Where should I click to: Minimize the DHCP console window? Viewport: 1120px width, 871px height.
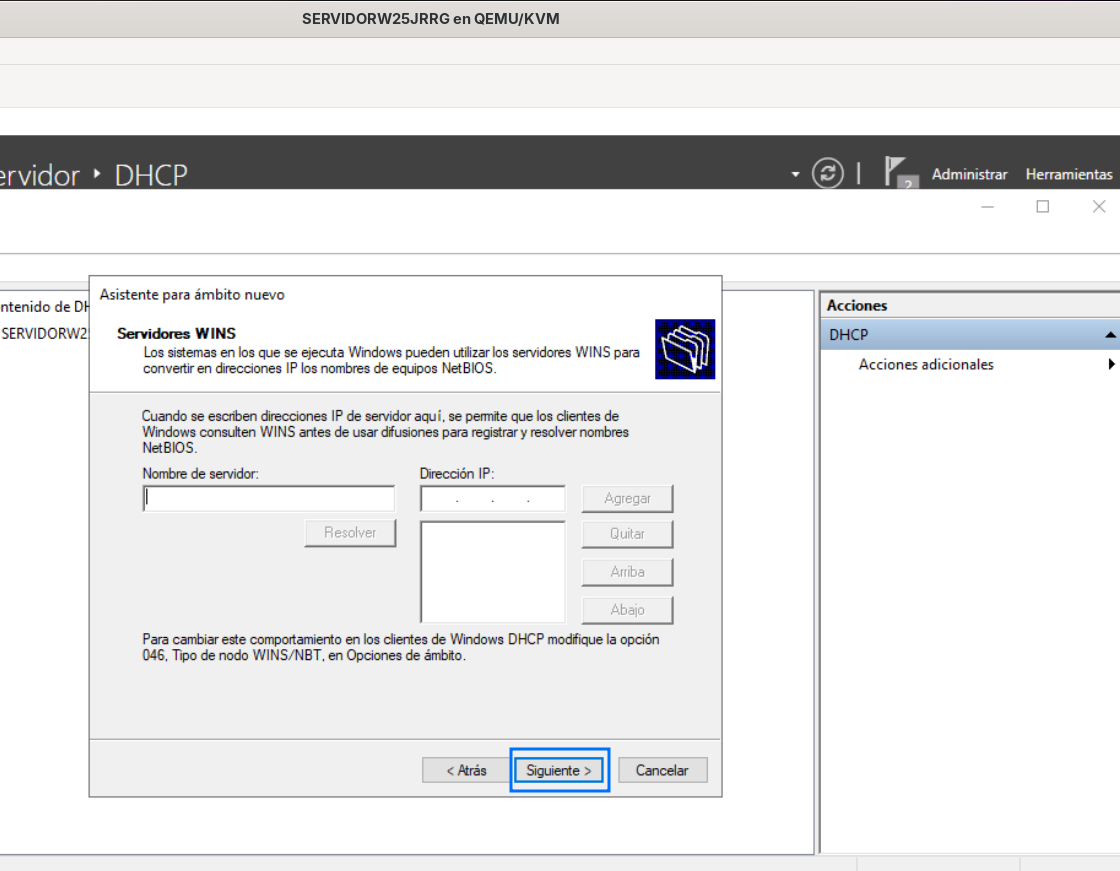tap(988, 206)
